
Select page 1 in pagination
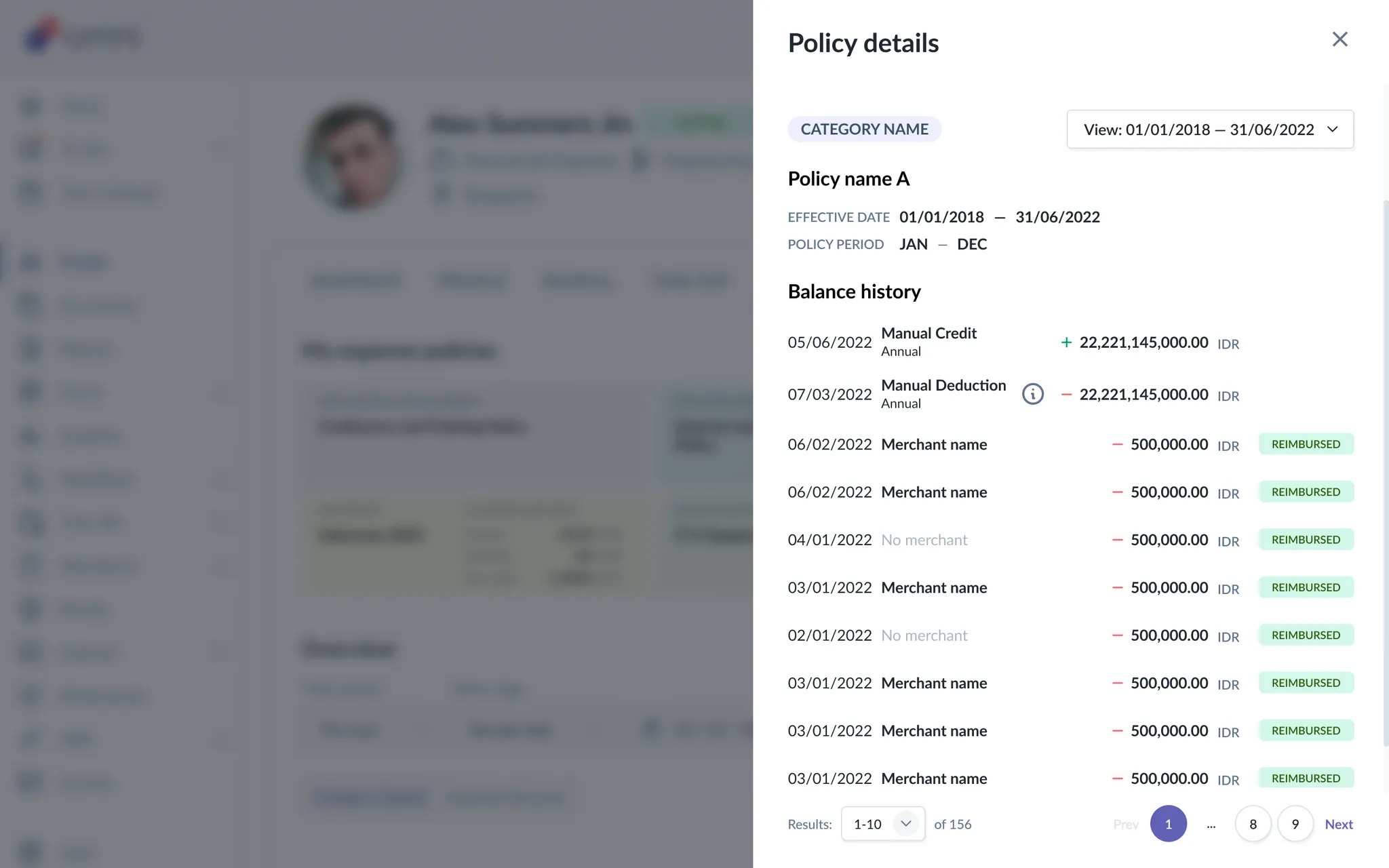pos(1168,824)
